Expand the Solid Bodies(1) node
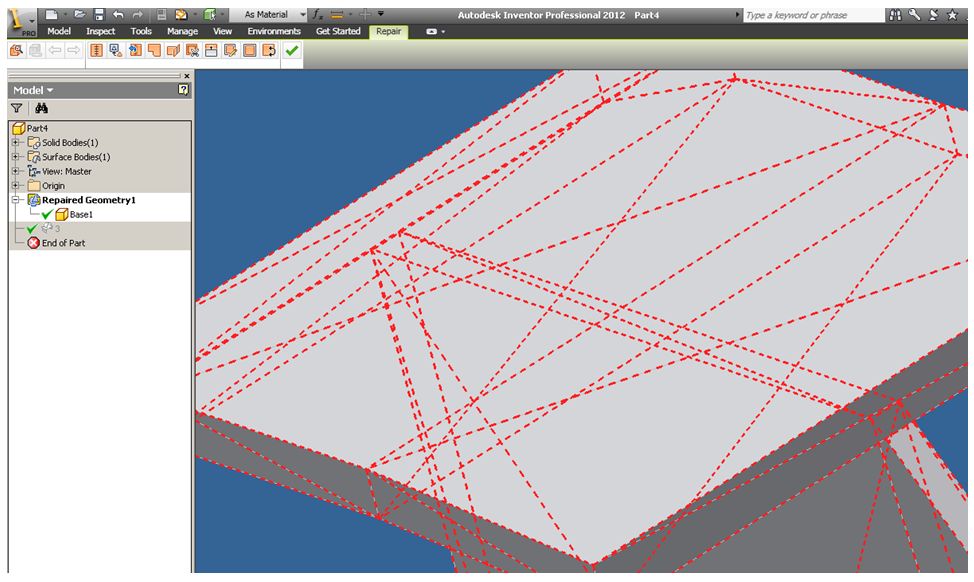The image size is (974, 582). pyautogui.click(x=16, y=142)
